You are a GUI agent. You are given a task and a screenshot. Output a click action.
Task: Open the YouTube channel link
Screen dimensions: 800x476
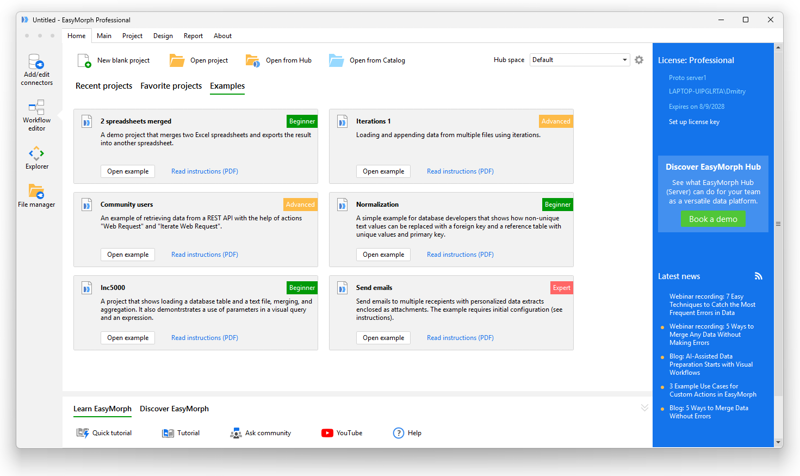click(341, 433)
